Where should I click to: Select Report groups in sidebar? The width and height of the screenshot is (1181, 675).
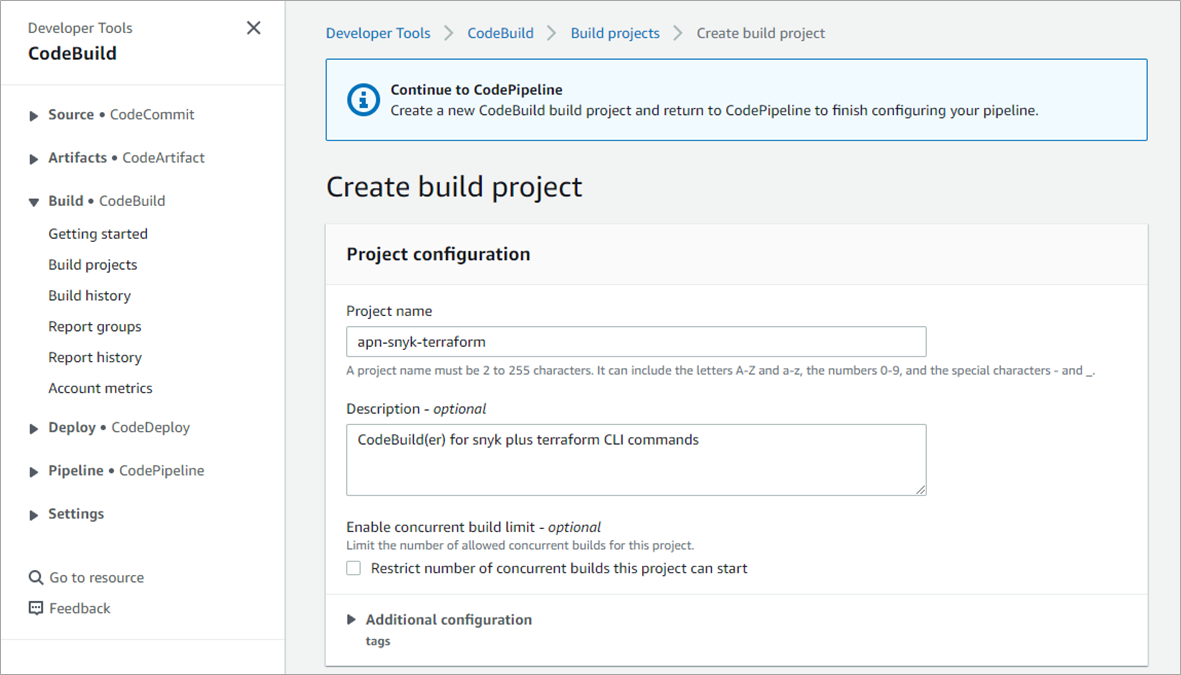tap(95, 327)
